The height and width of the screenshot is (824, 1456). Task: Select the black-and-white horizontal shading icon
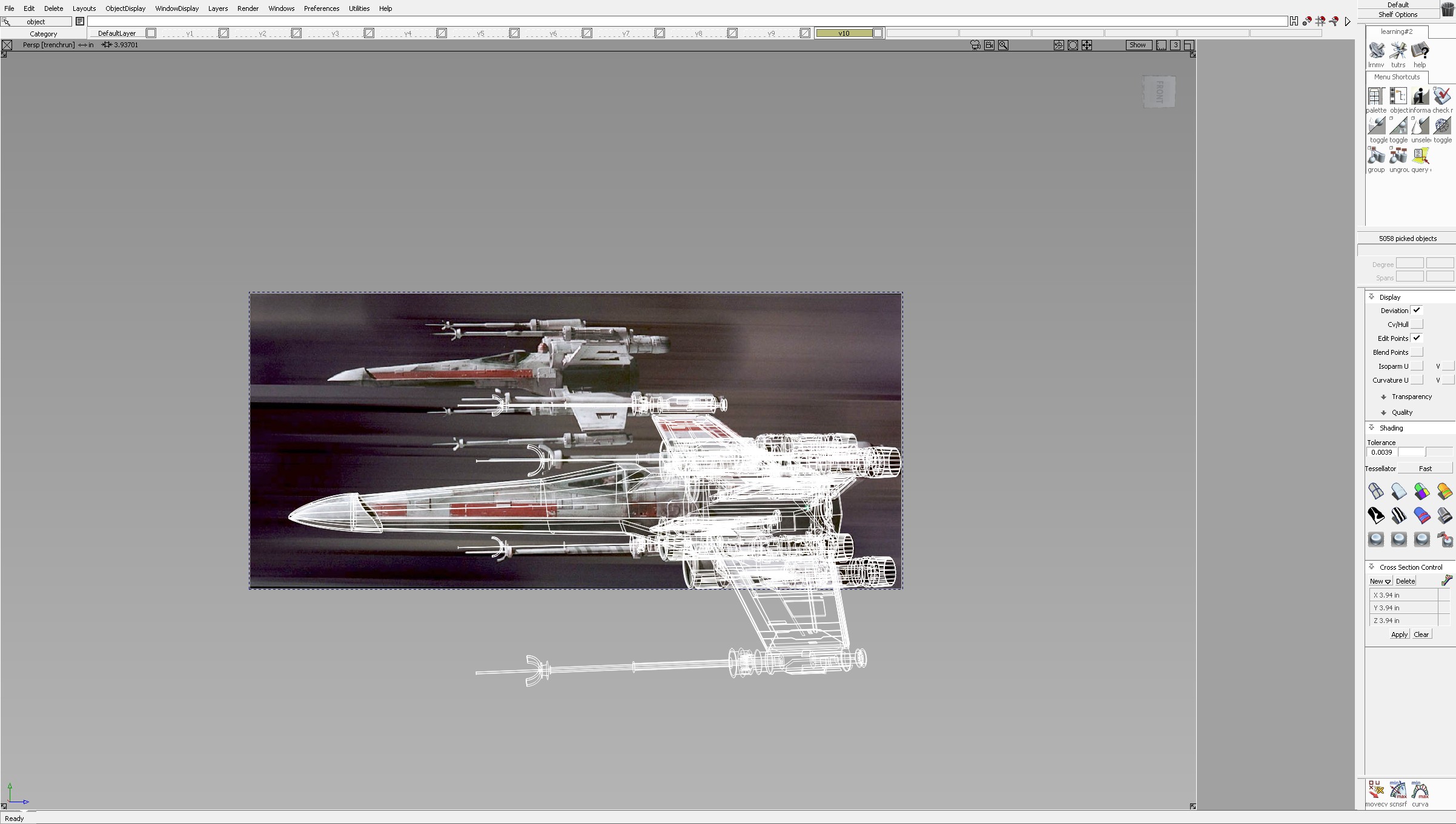pos(1376,515)
